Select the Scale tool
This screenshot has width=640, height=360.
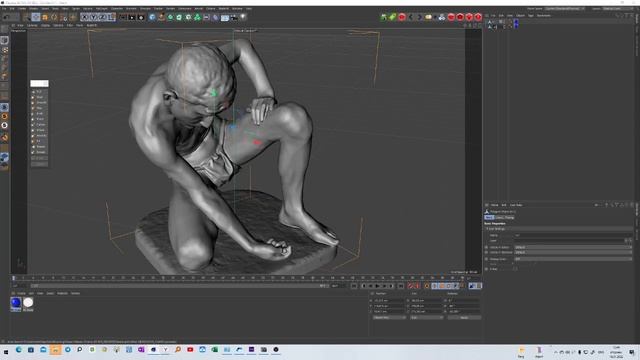coord(45,17)
